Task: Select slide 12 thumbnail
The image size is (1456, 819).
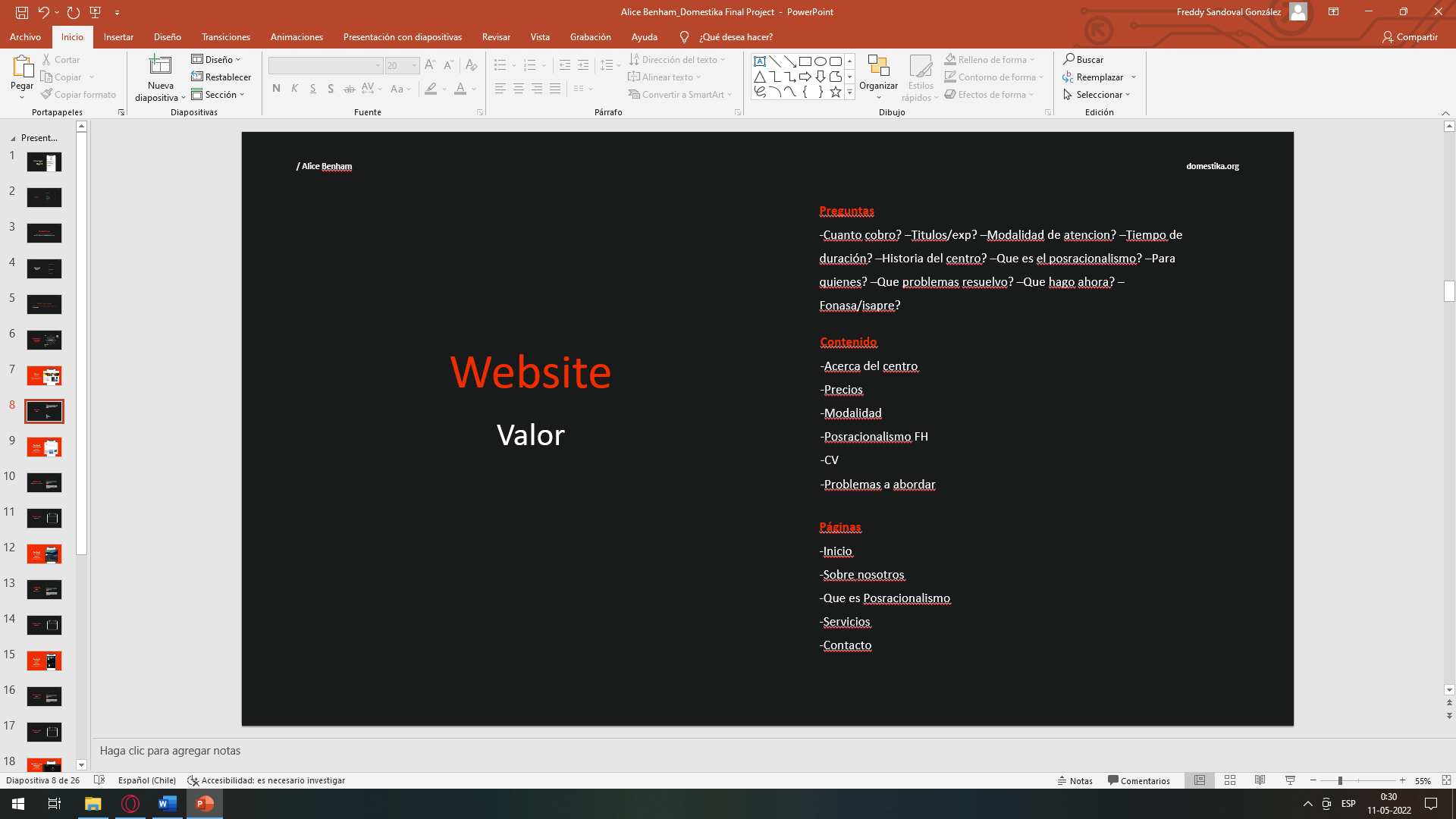Action: coord(44,554)
